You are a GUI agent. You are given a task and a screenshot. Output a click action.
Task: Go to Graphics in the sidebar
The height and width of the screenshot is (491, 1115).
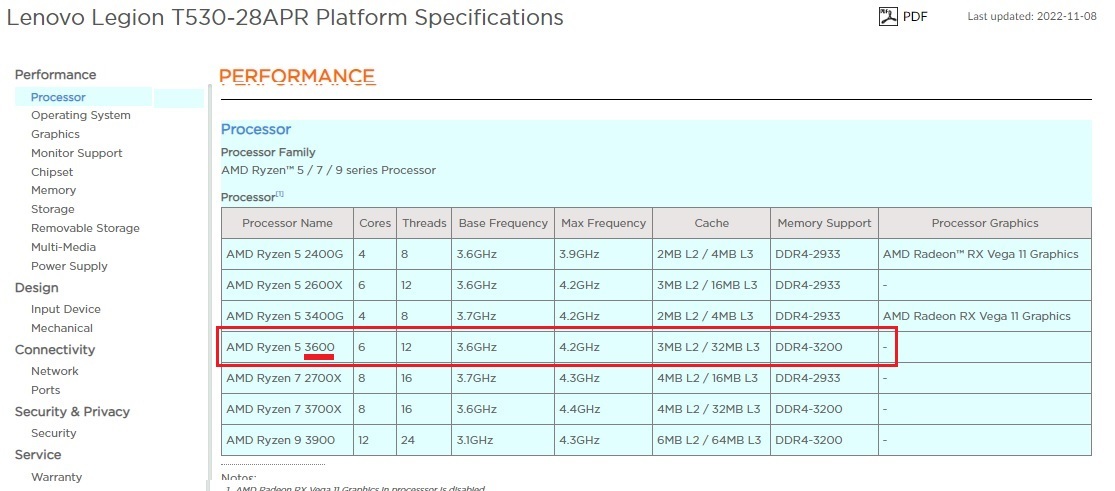(55, 134)
